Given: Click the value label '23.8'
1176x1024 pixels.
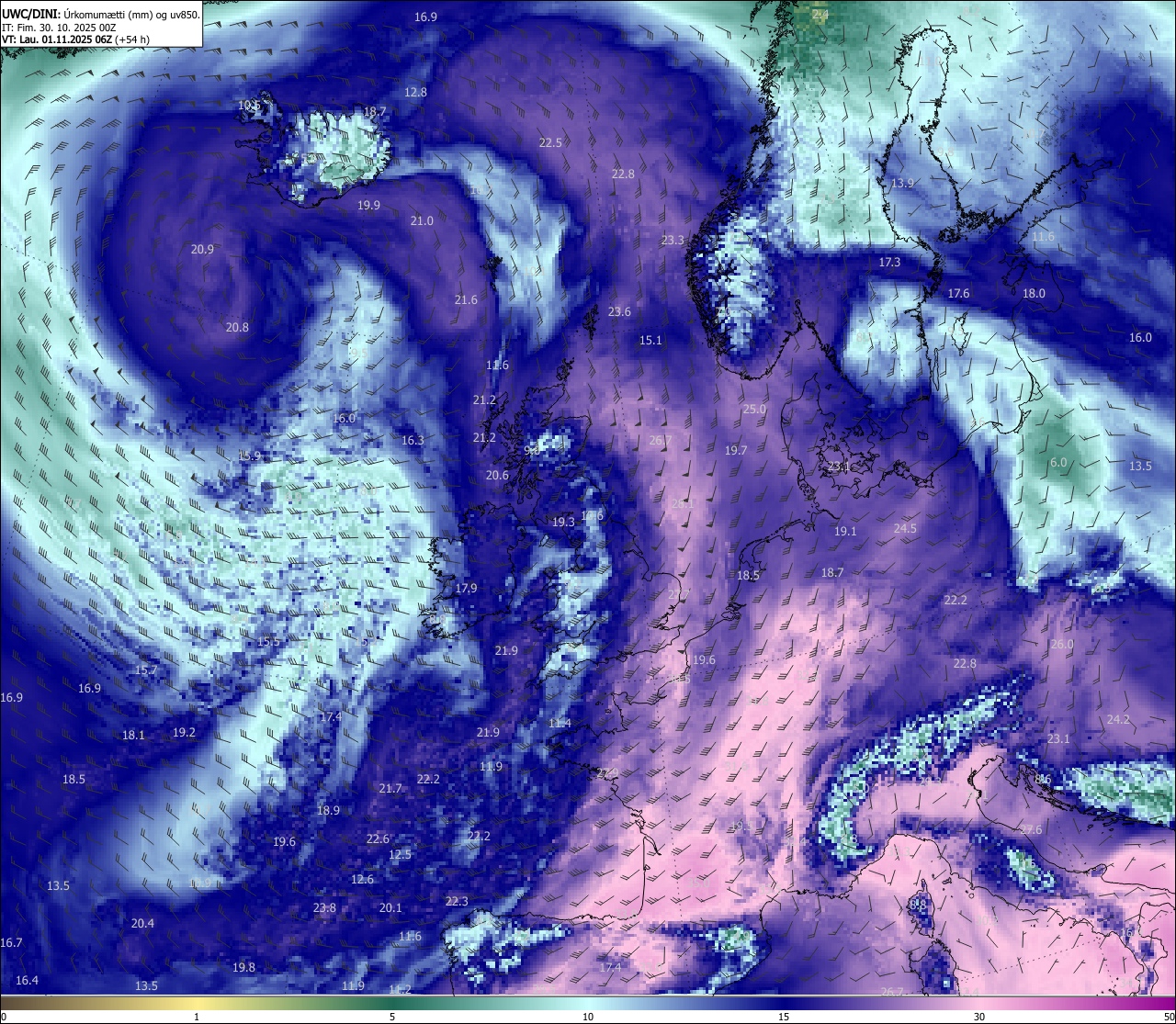Looking at the screenshot, I should pyautogui.click(x=324, y=908).
